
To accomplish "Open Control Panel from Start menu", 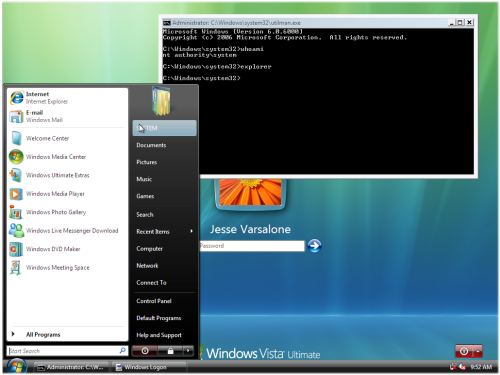I will pyautogui.click(x=154, y=301).
